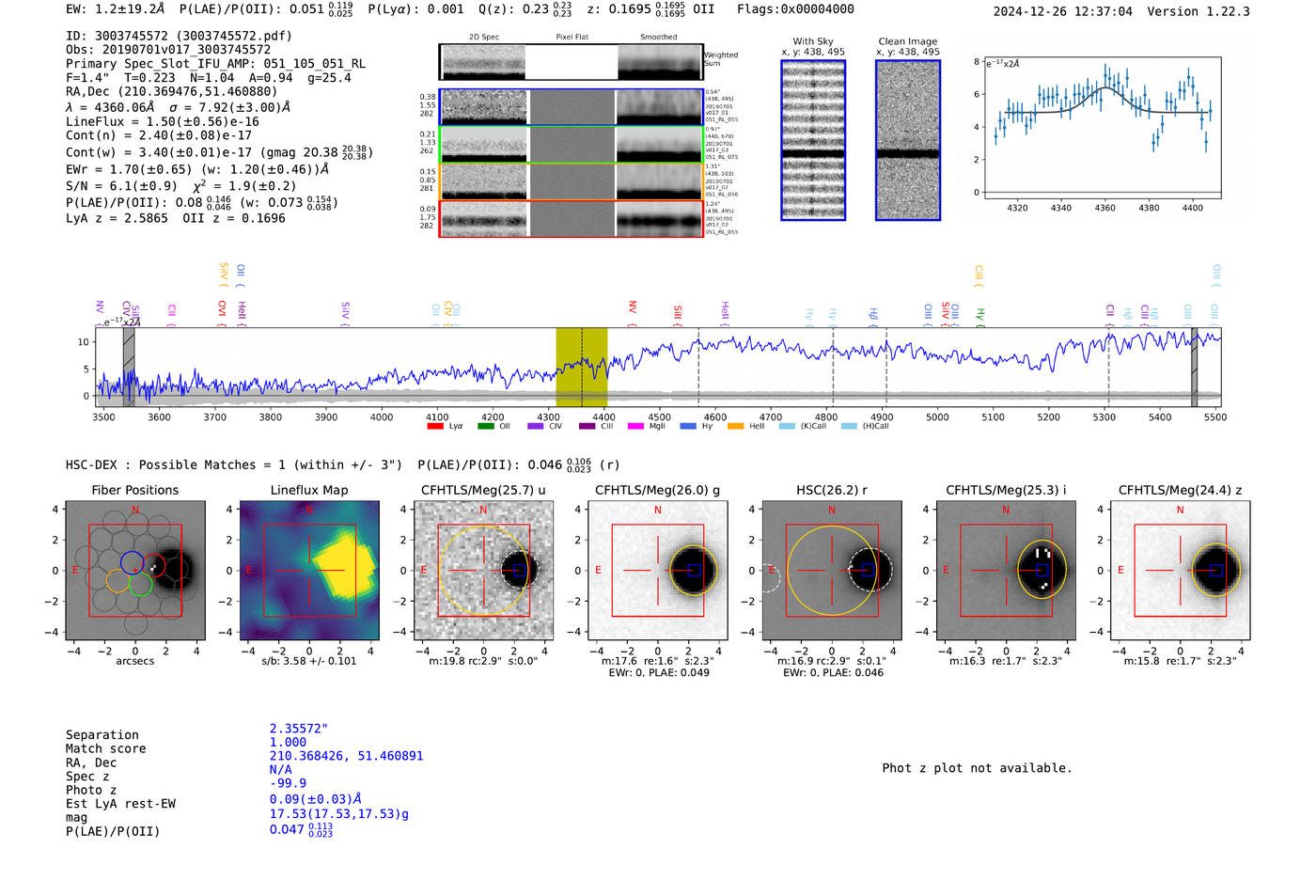1316x896 pixels.
Task: Select the blue-bordered fiber 2D spectrum row
Action: pos(572,107)
